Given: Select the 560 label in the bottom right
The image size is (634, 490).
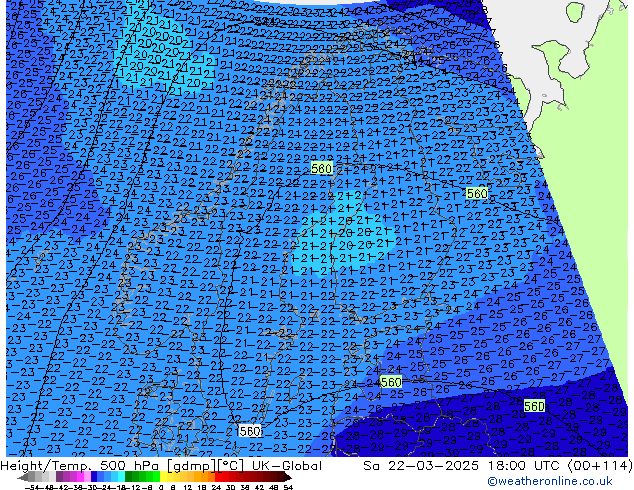Looking at the screenshot, I should (534, 406).
